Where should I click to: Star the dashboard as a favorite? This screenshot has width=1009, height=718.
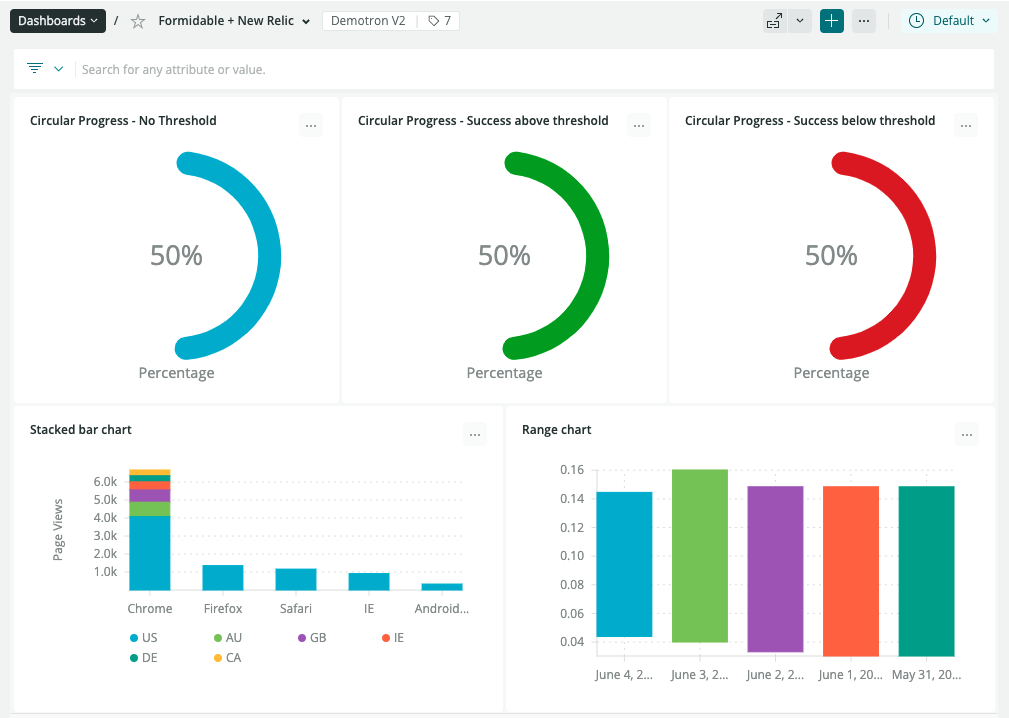(x=138, y=21)
